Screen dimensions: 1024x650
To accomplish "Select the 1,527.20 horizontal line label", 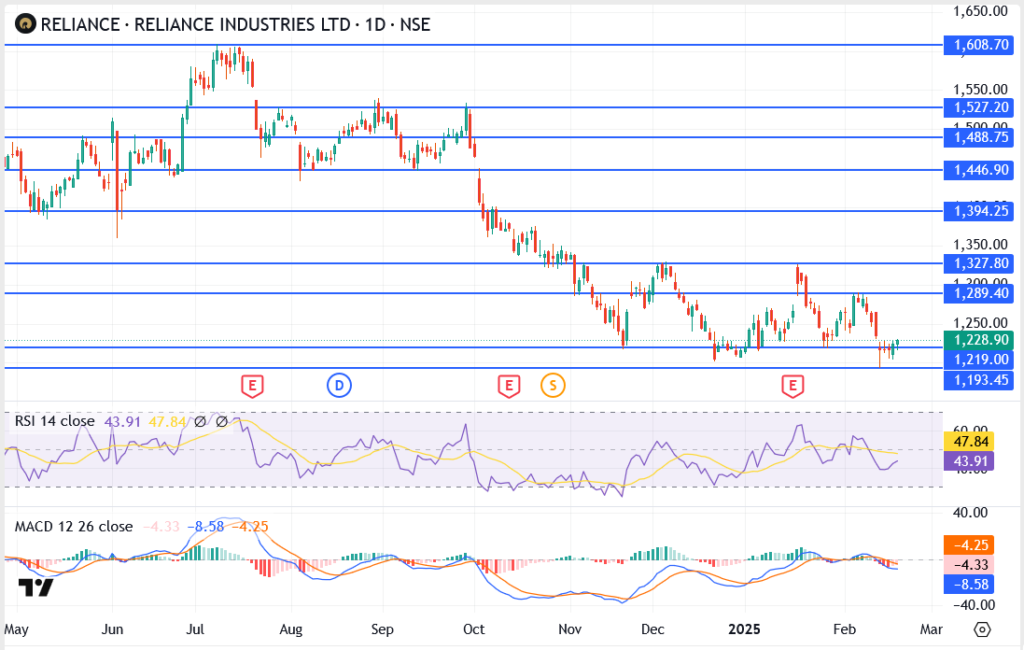I will click(x=980, y=107).
